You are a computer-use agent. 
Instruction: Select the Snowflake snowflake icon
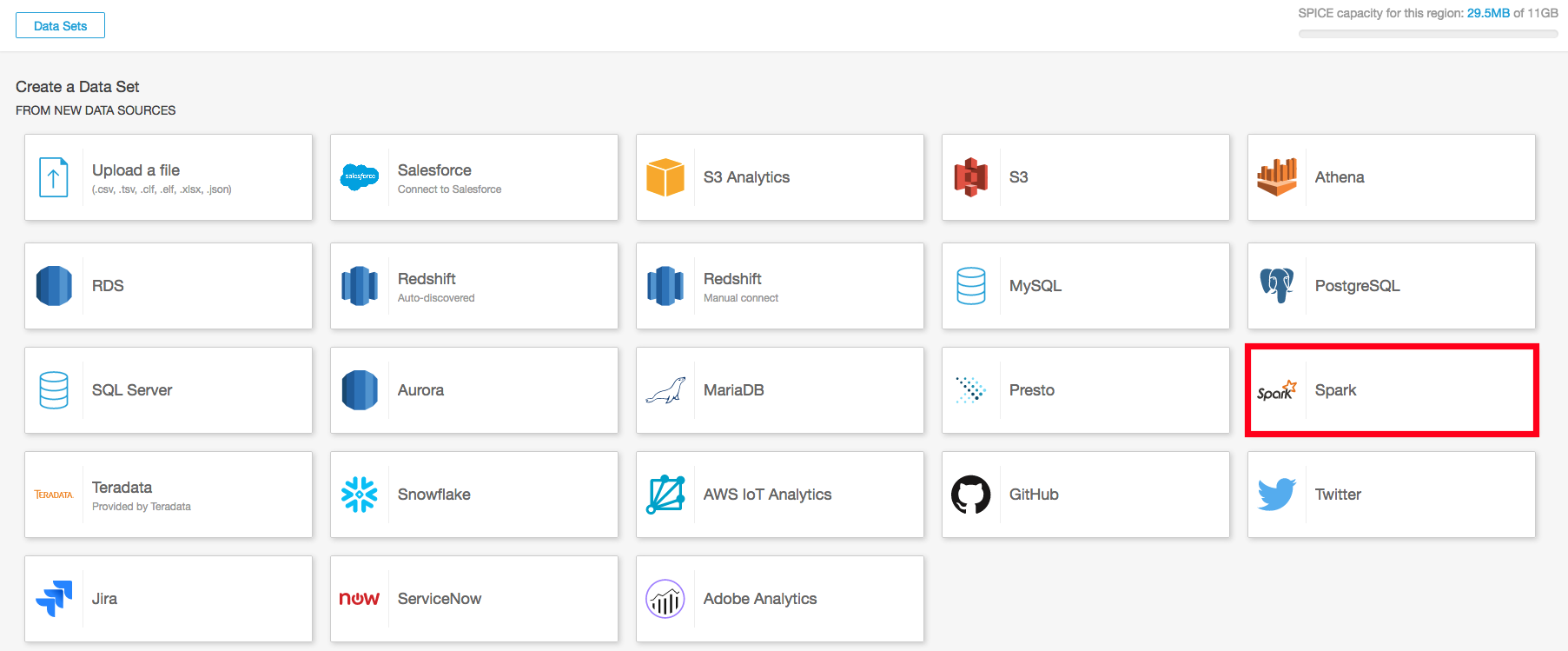click(360, 495)
